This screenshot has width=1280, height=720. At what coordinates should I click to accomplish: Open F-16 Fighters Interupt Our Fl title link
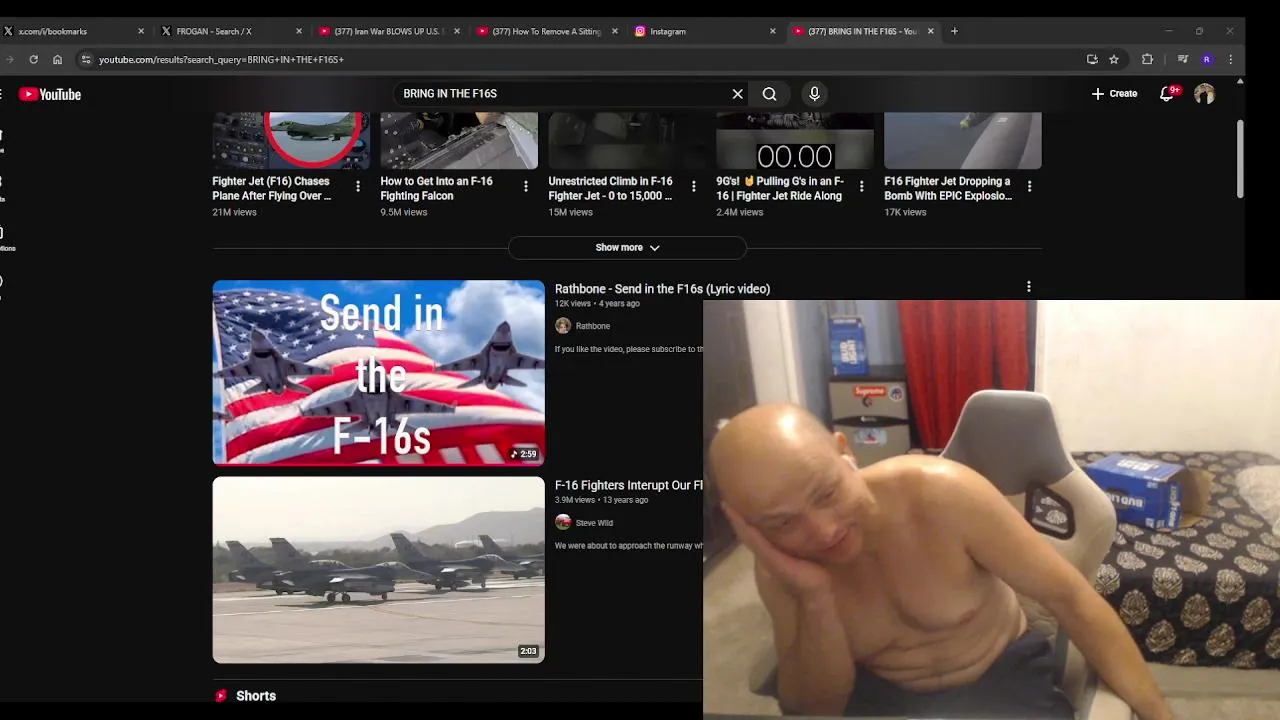click(x=629, y=485)
